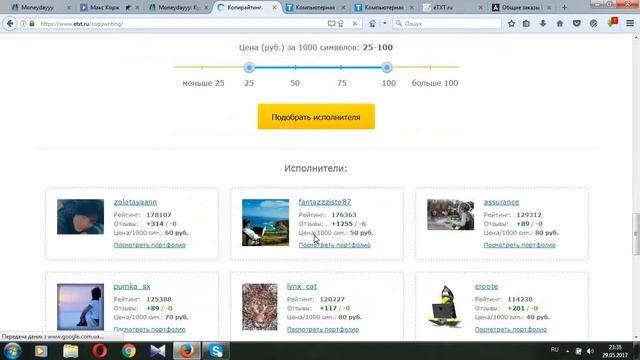Open the dropdown arrow beside the toolbar home icon
Viewport: 640px width, 360px height.
(x=384, y=24)
